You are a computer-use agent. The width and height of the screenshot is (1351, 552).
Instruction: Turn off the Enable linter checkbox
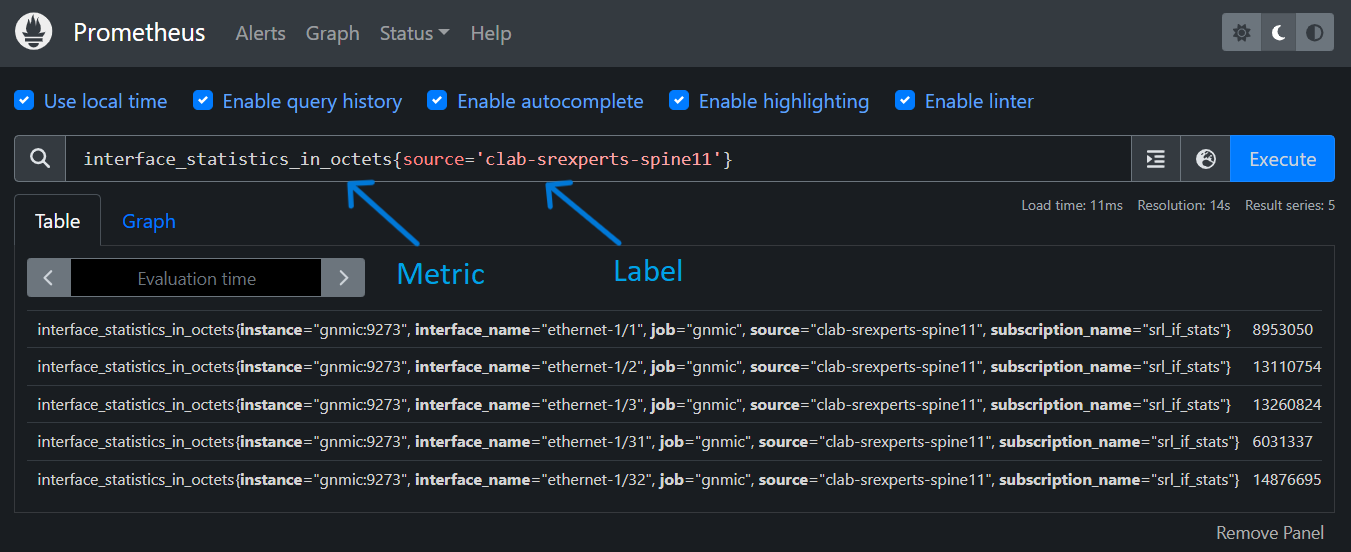coord(905,101)
